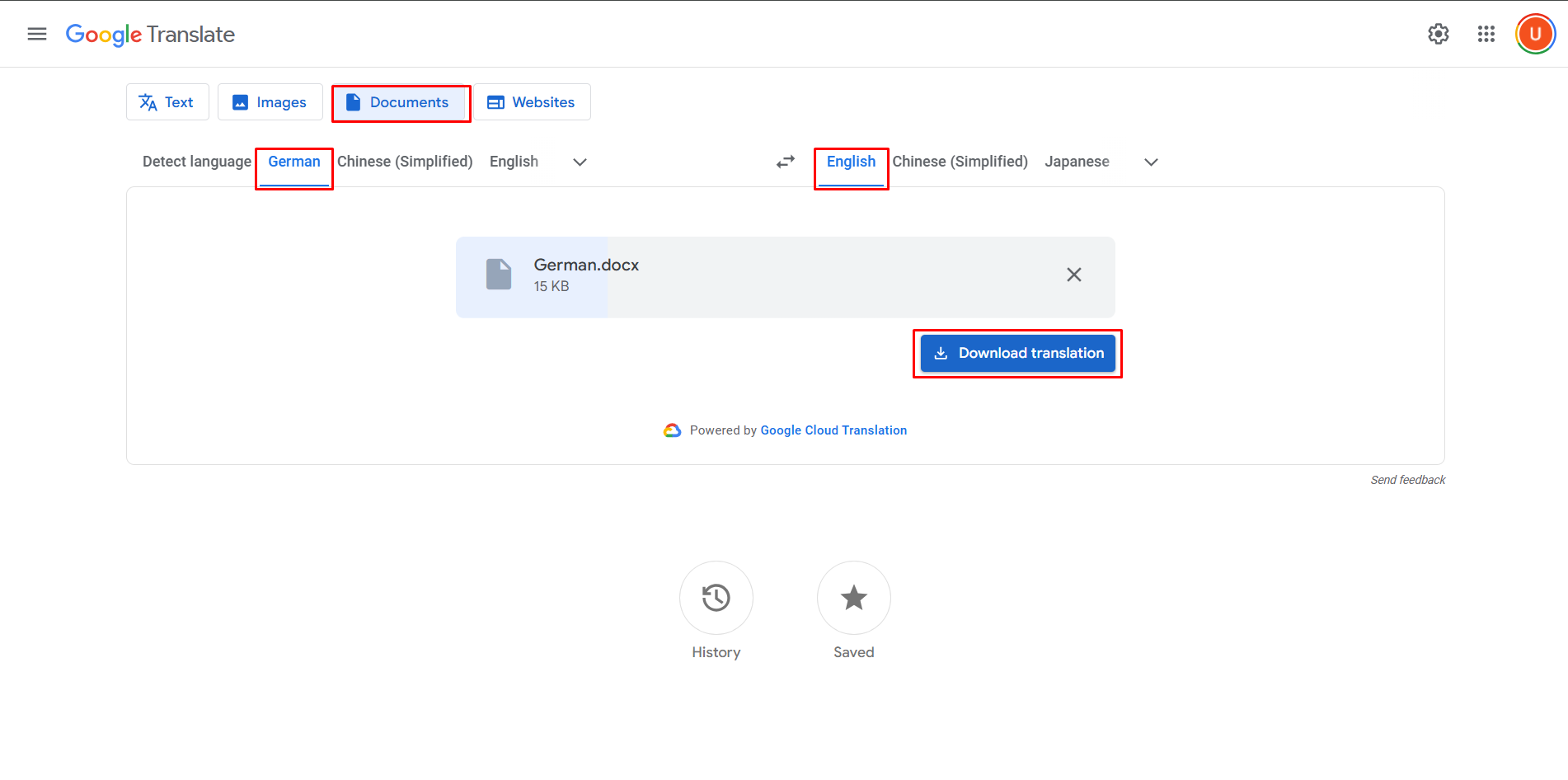
Task: Open Google Translate settings
Action: [x=1438, y=34]
